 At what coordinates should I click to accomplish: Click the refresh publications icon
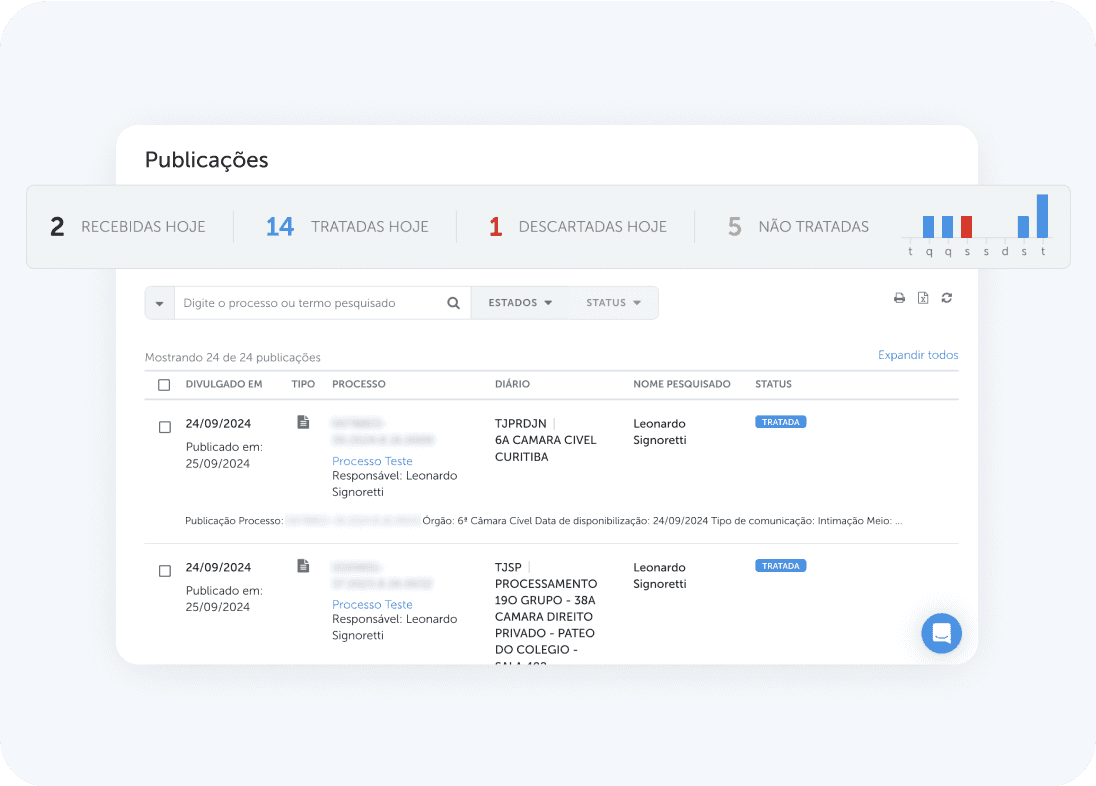tap(947, 297)
